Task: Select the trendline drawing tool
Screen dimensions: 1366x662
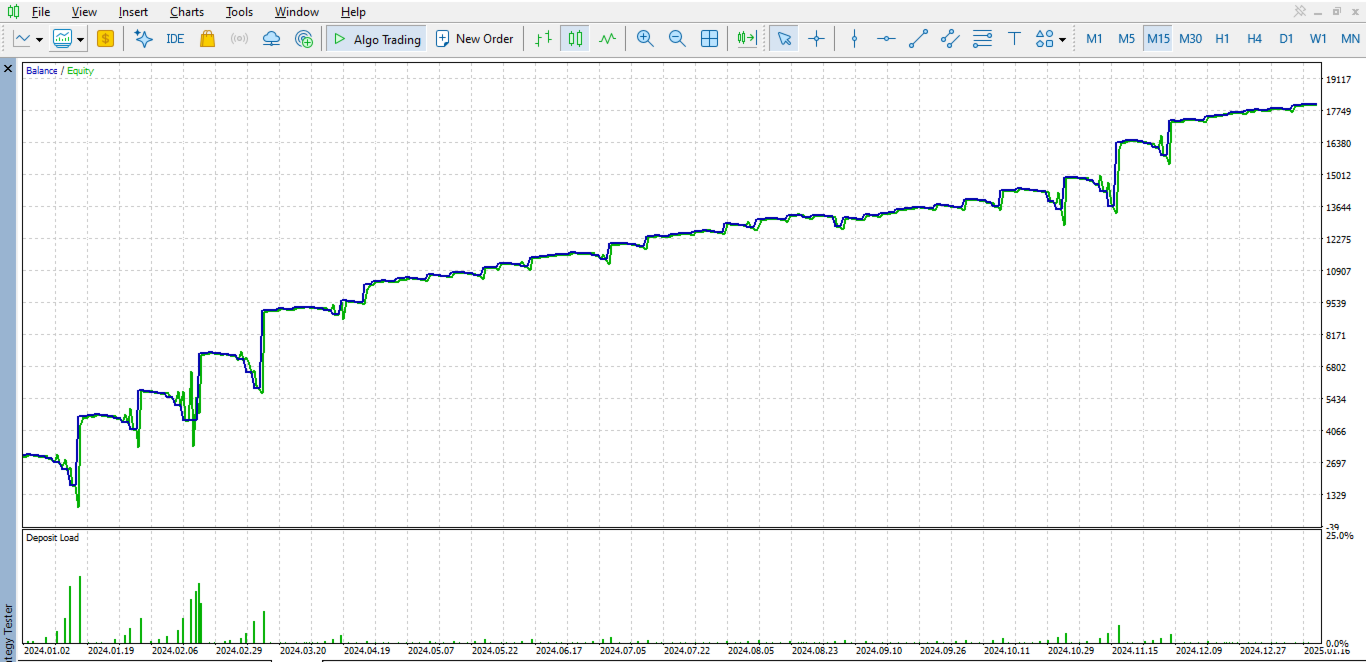Action: pyautogui.click(x=918, y=39)
